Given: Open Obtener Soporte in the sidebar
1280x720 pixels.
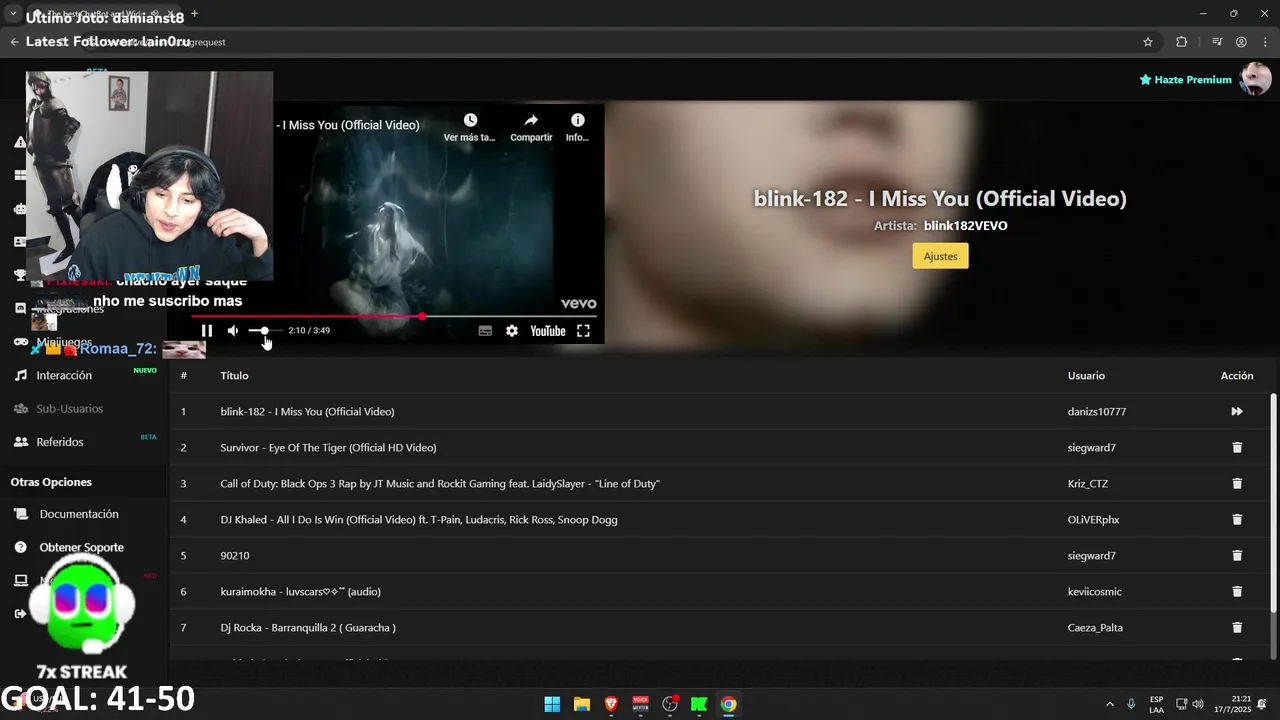Looking at the screenshot, I should [x=82, y=547].
